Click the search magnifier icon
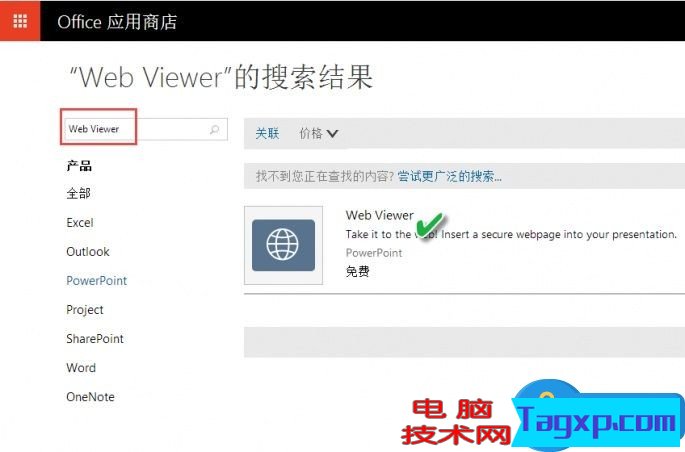Viewport: 685px width, 452px height. (214, 129)
